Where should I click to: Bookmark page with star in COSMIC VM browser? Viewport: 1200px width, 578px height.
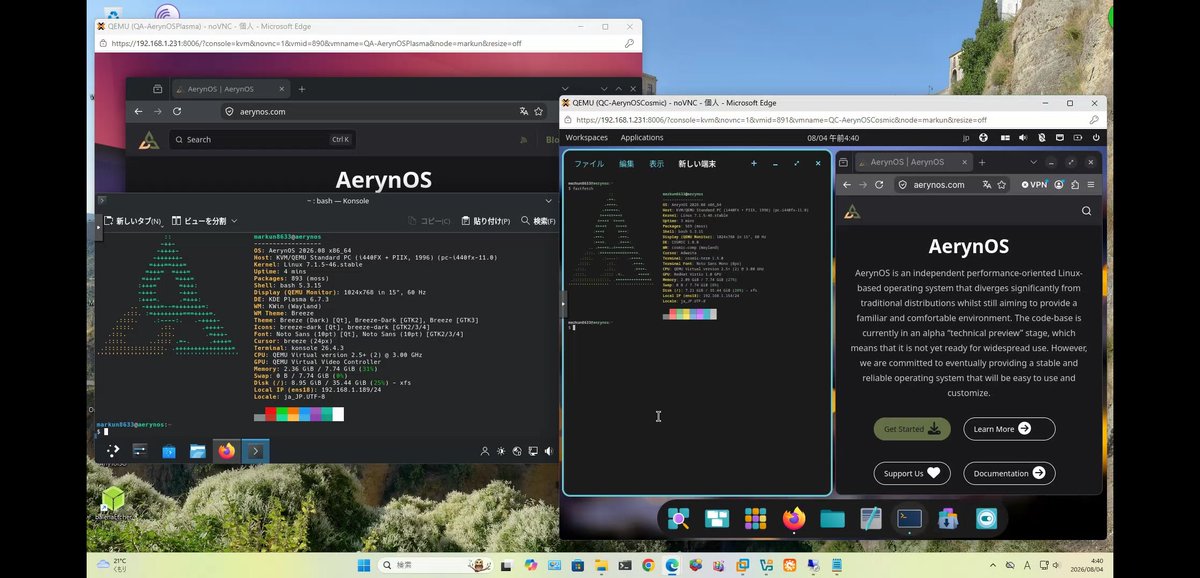(1003, 184)
